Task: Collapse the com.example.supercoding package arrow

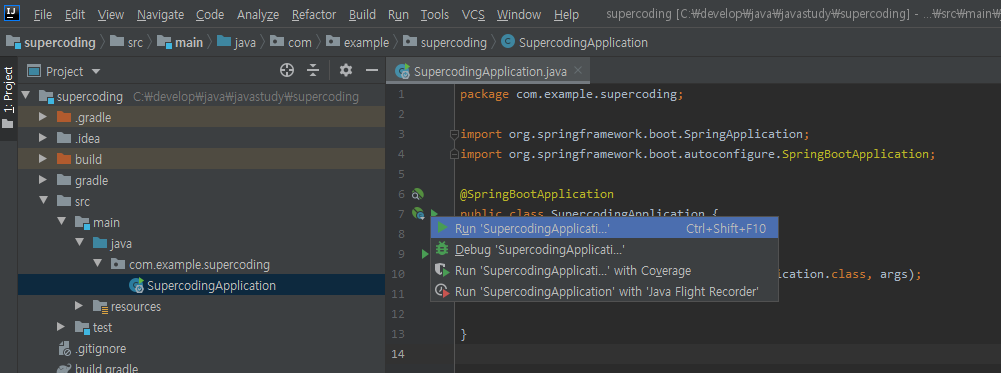Action: tap(98, 264)
